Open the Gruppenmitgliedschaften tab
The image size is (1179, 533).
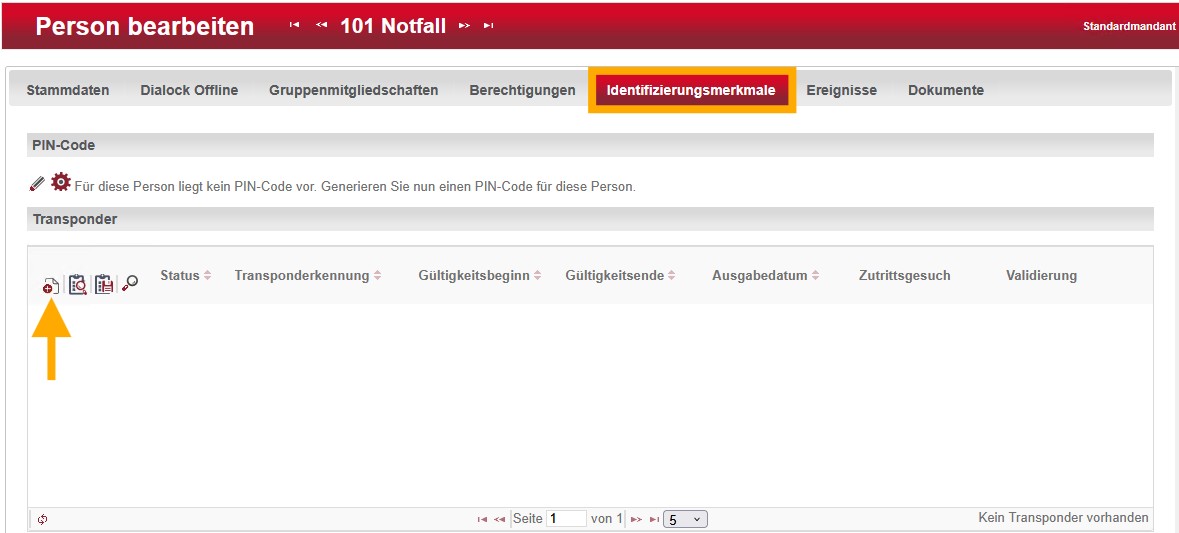(353, 90)
